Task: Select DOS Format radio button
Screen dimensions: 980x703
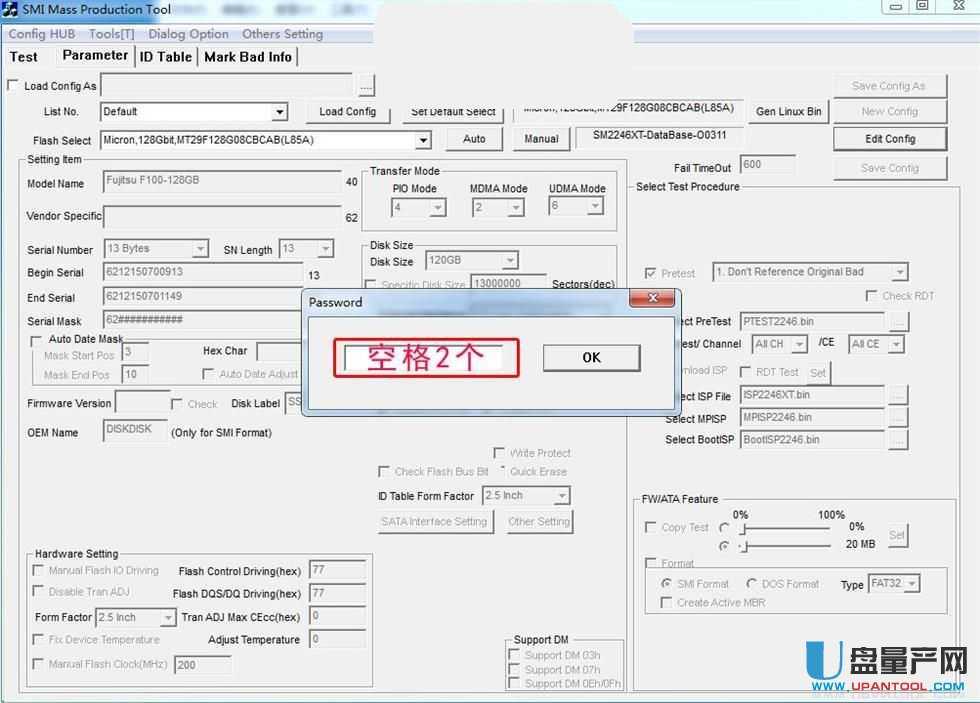Action: point(752,584)
